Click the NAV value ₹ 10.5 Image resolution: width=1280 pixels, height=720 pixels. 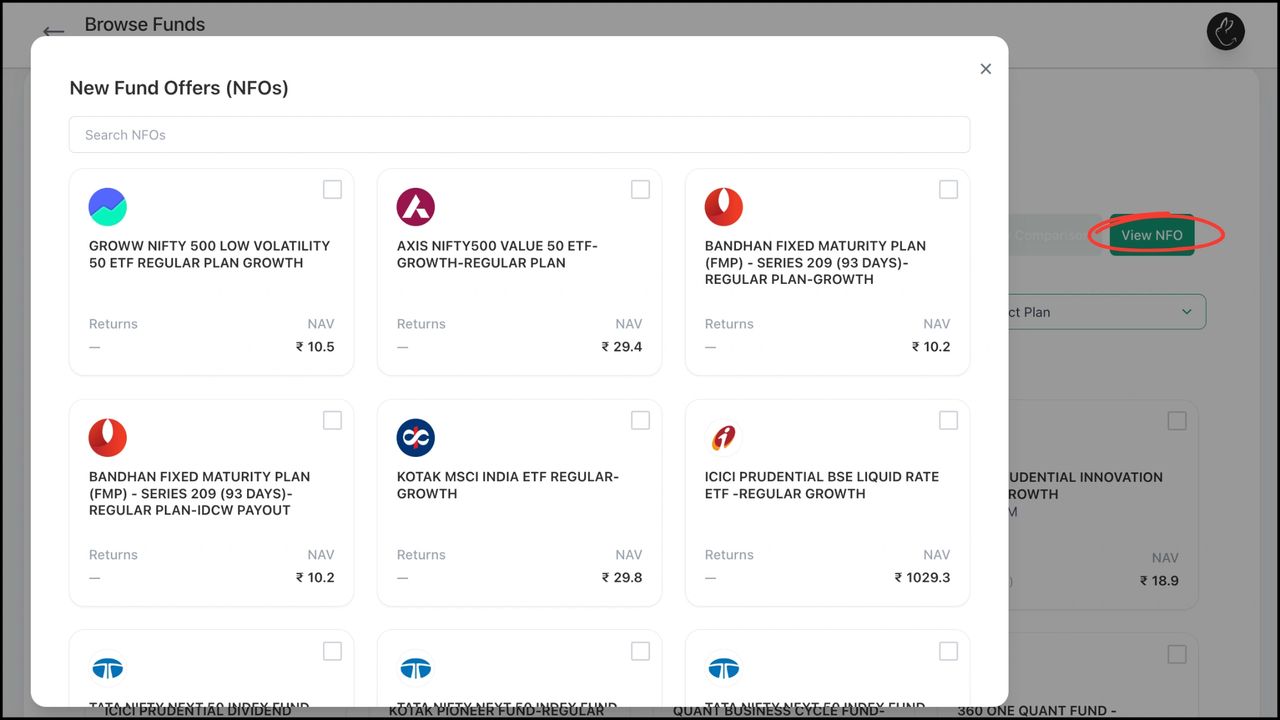tap(315, 347)
